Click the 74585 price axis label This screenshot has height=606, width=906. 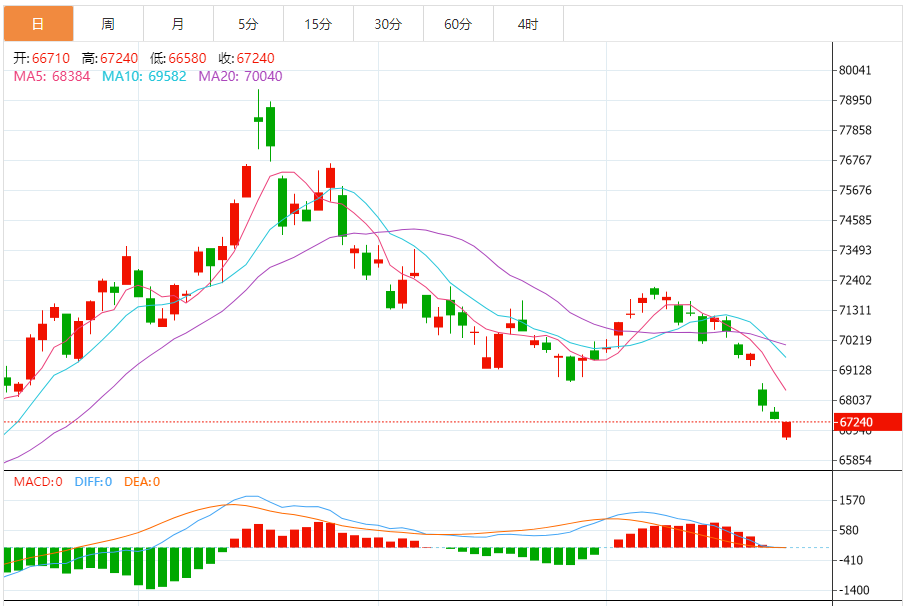(x=855, y=221)
